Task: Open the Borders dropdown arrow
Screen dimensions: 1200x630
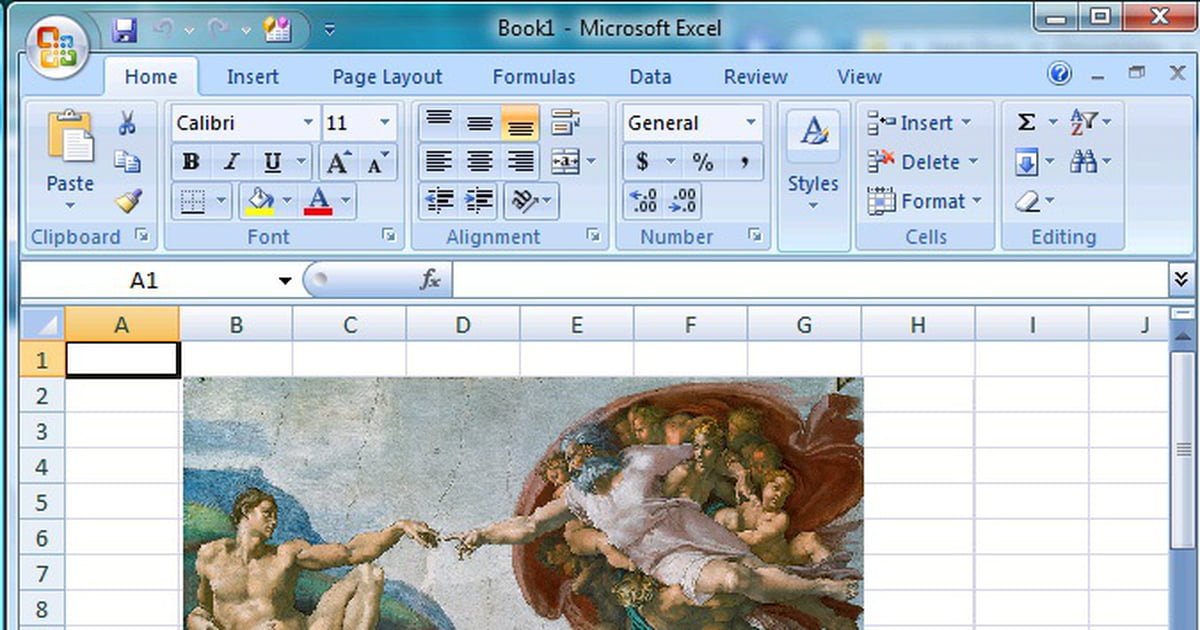Action: (222, 201)
